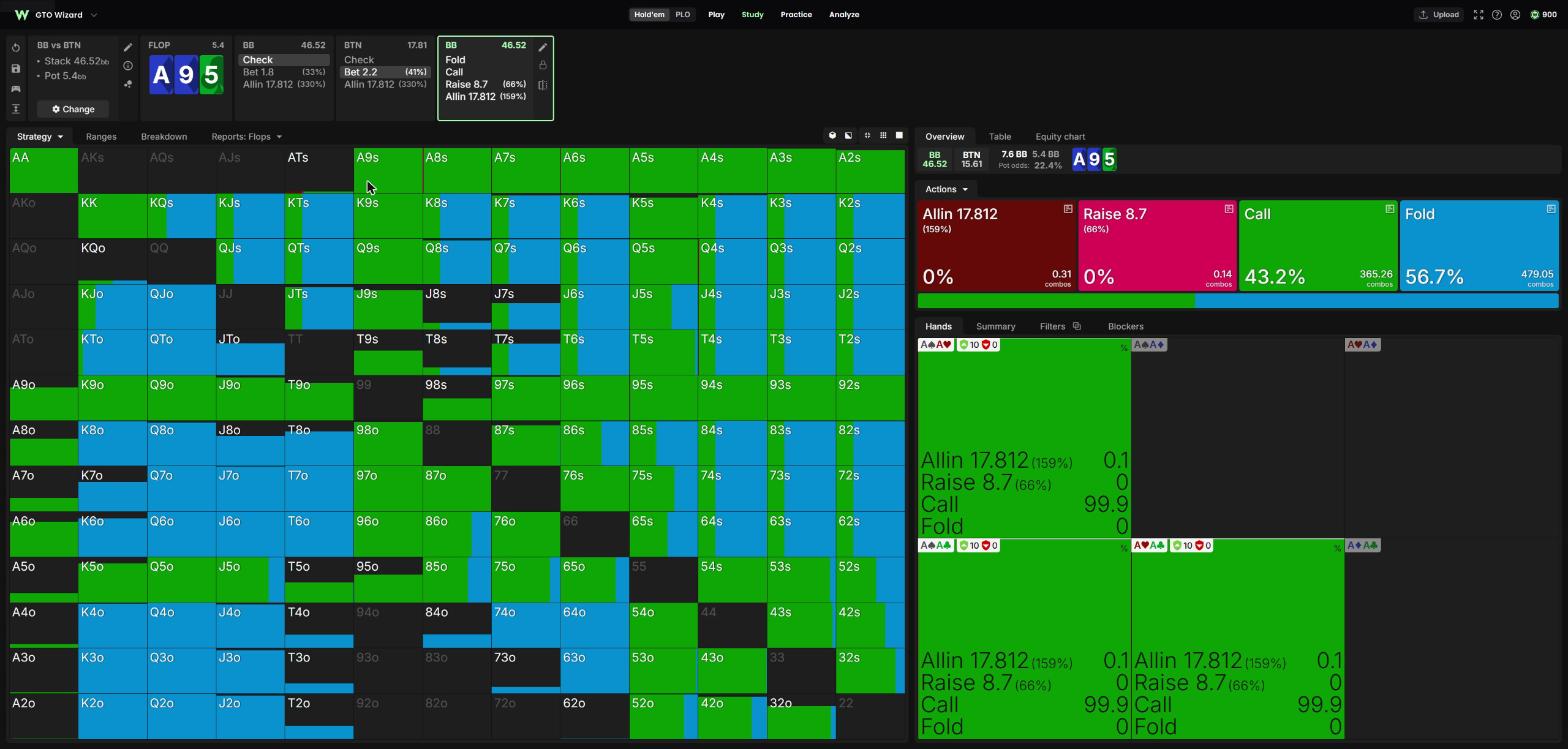Screen dimensions: 1568x749
Task: Select the solid white square view toggle
Action: click(x=899, y=136)
